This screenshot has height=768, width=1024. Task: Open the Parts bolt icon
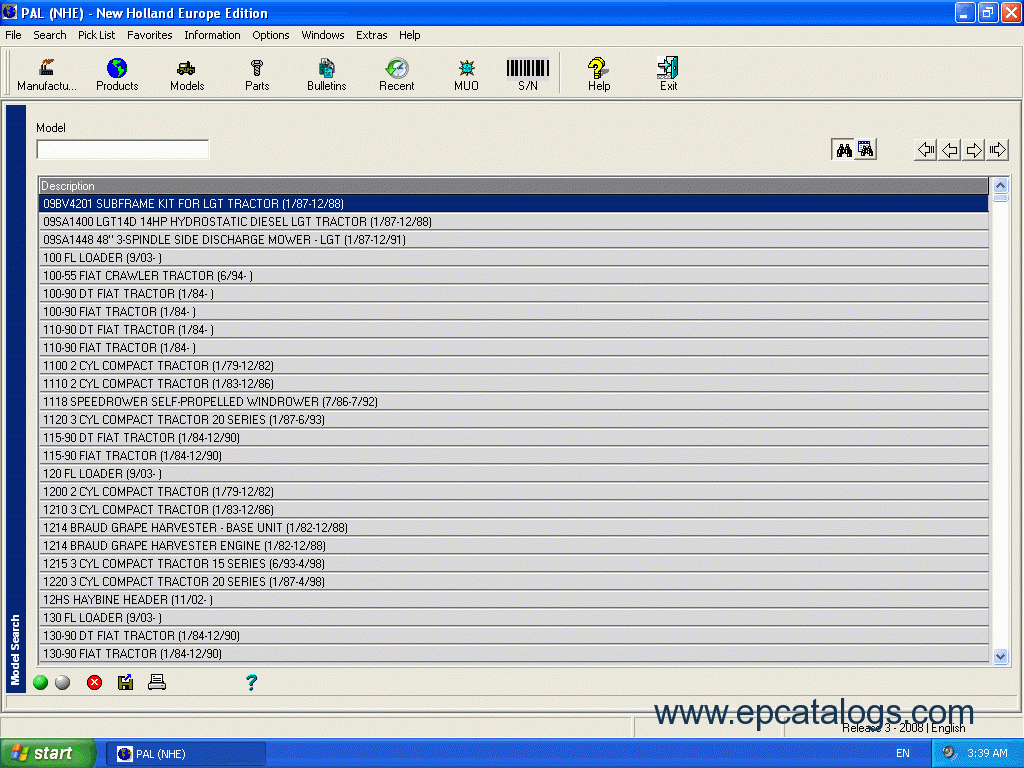(257, 74)
